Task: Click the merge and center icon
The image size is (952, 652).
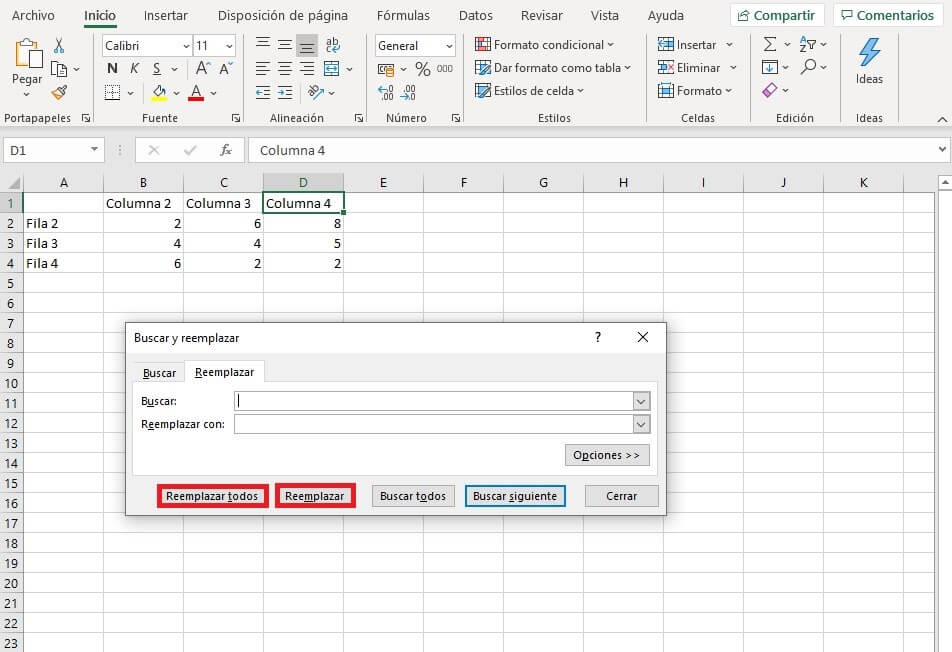Action: [x=332, y=69]
